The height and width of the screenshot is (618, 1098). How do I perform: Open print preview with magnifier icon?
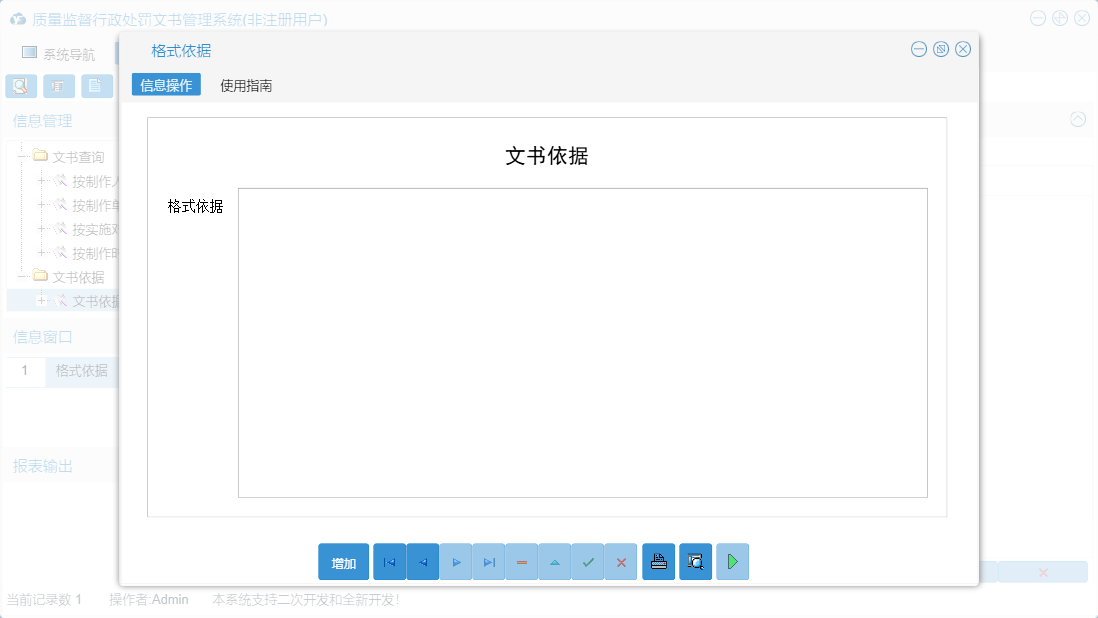(x=695, y=561)
